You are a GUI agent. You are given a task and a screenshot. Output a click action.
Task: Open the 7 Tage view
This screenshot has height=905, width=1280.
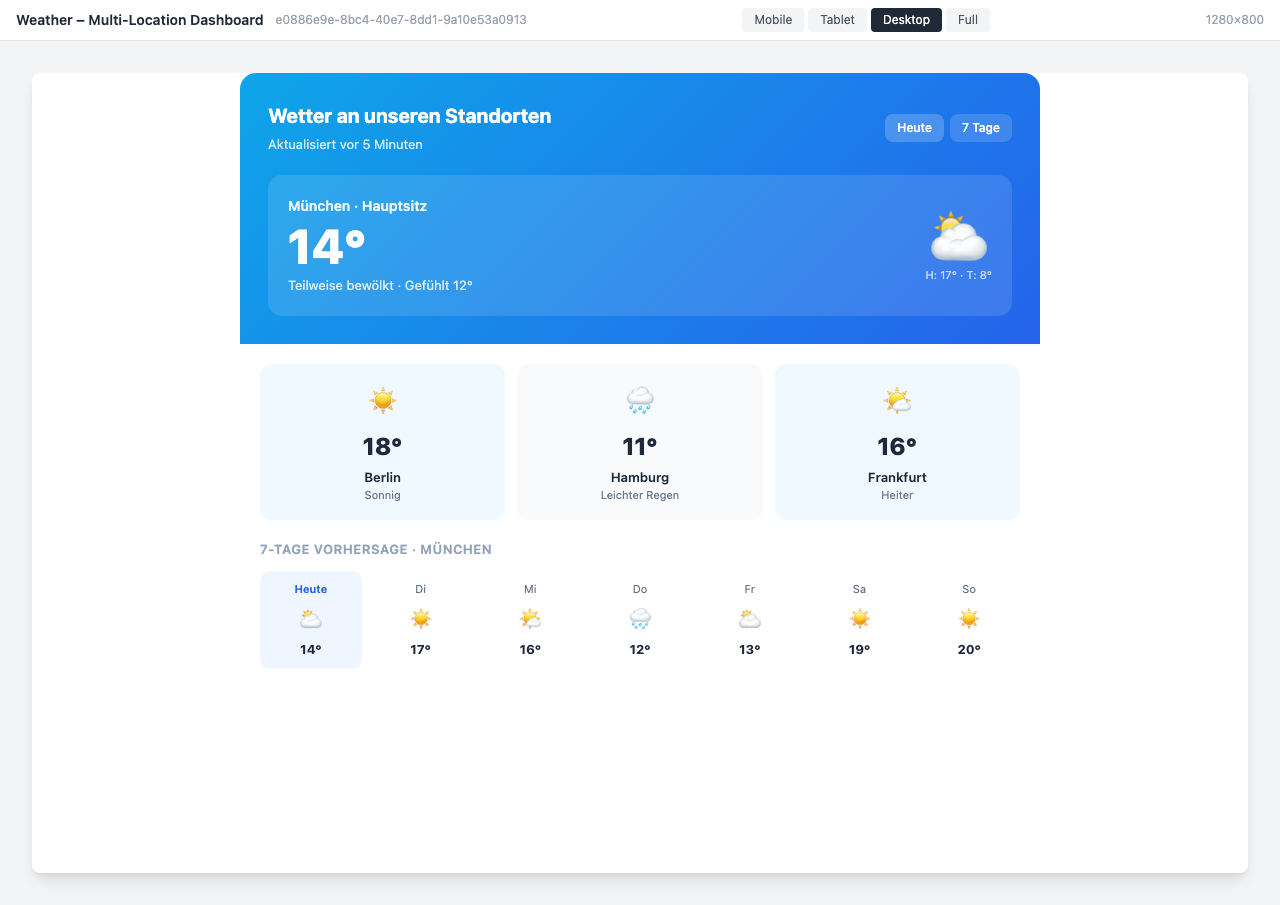point(980,127)
